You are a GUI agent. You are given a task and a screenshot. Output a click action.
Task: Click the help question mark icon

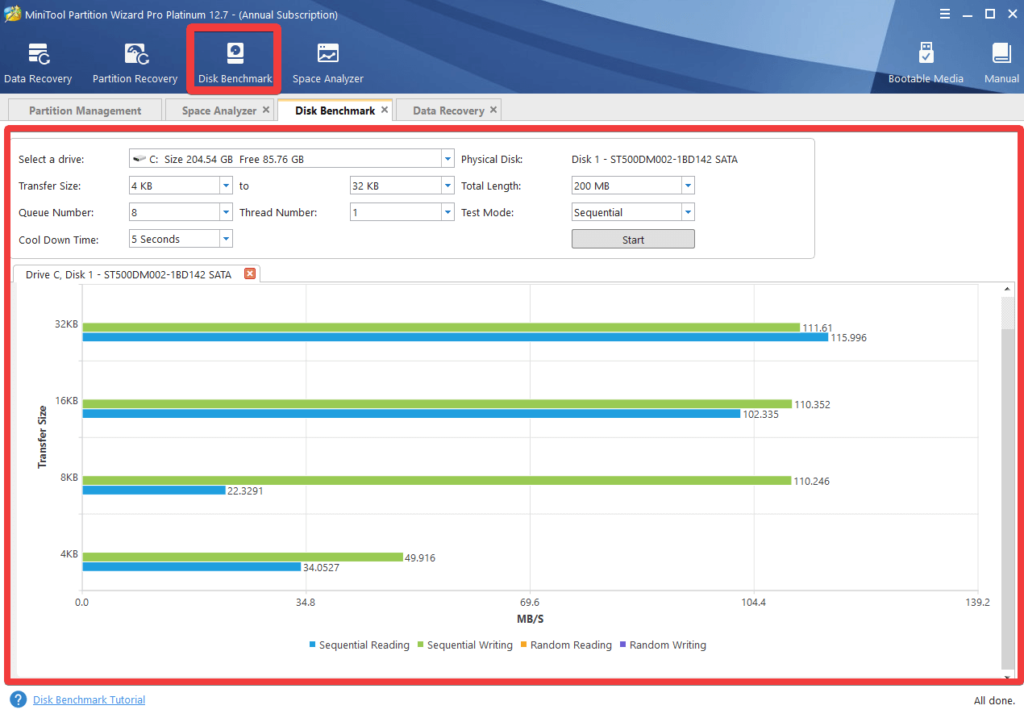click(18, 699)
